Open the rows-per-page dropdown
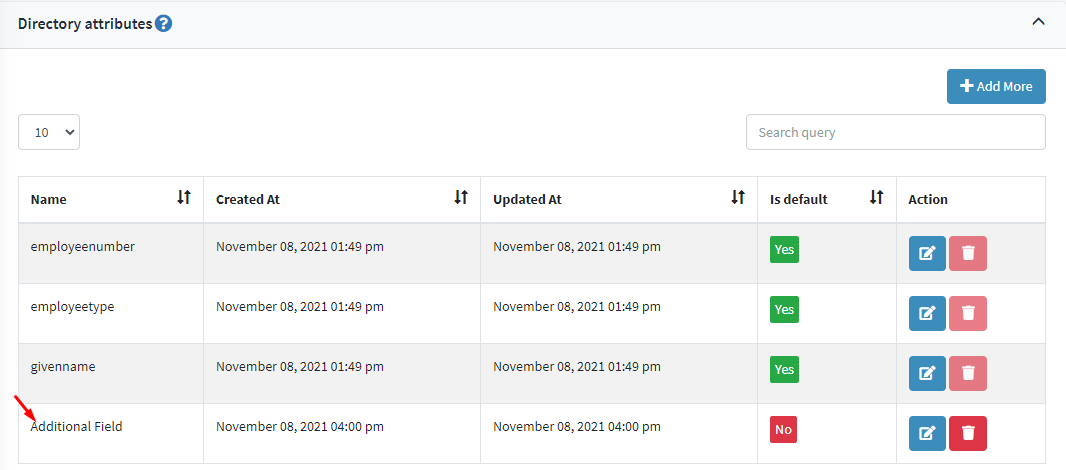The image size is (1066, 470). coord(49,132)
